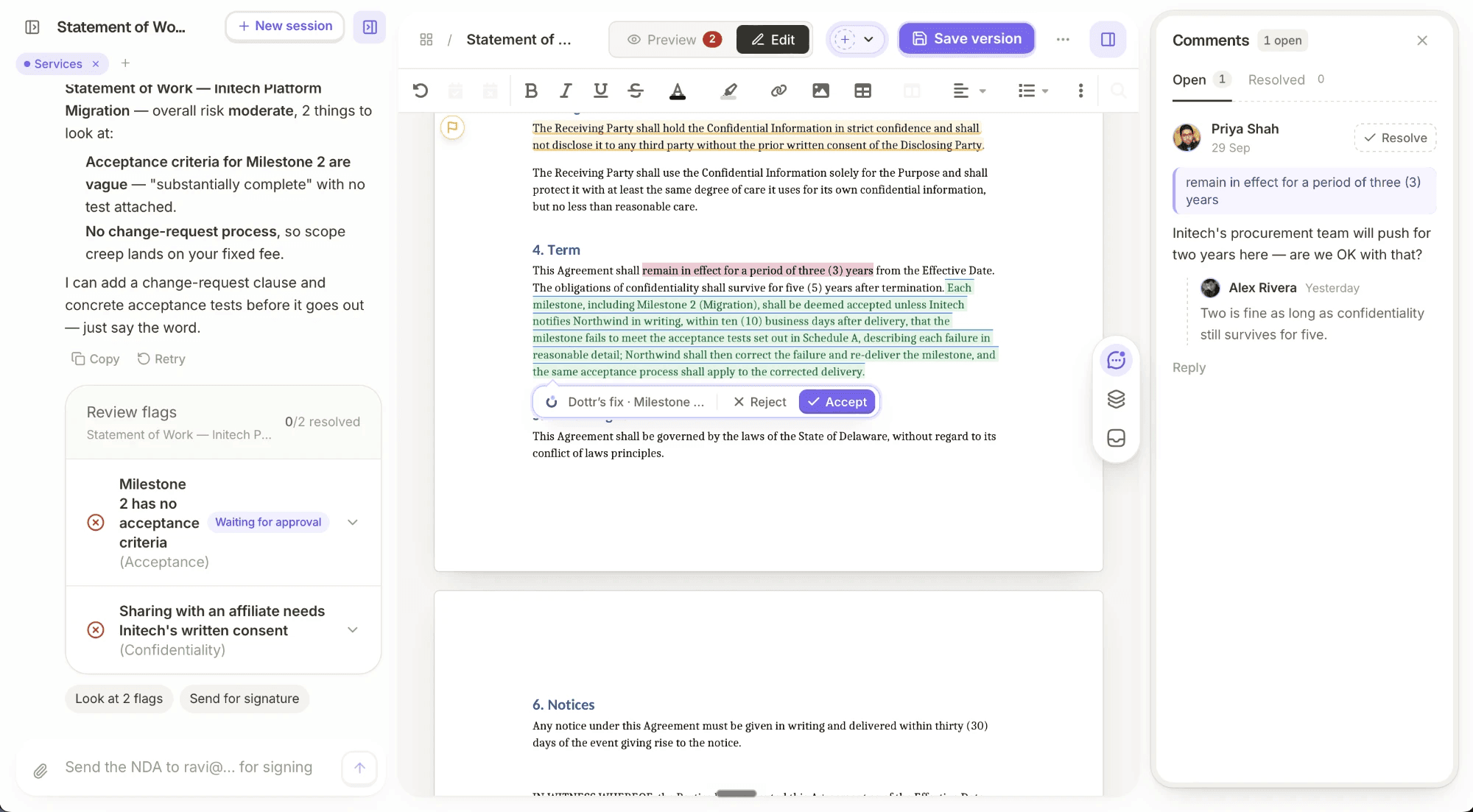Insert an image from toolbar
1473x812 pixels.
click(820, 91)
